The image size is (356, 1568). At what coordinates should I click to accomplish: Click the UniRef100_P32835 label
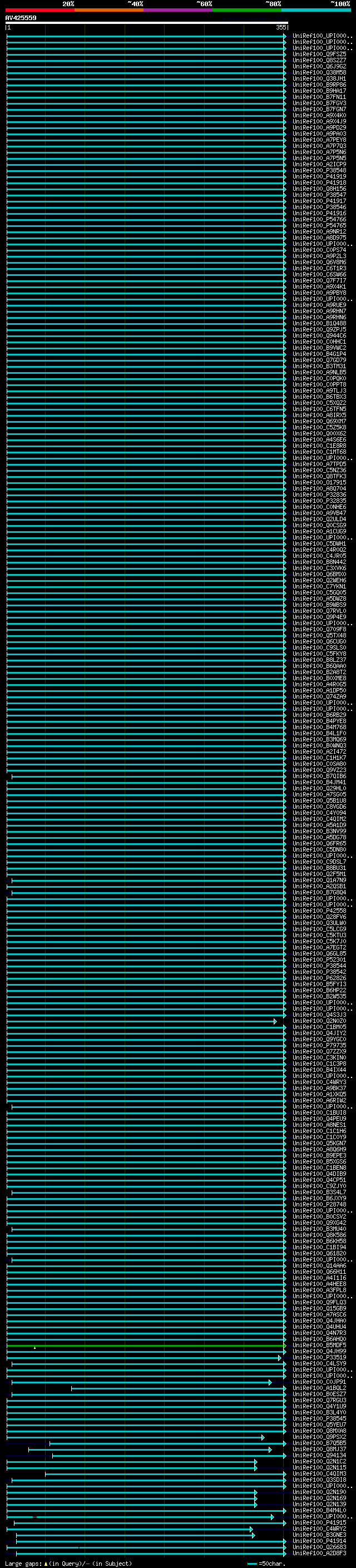coord(319,501)
